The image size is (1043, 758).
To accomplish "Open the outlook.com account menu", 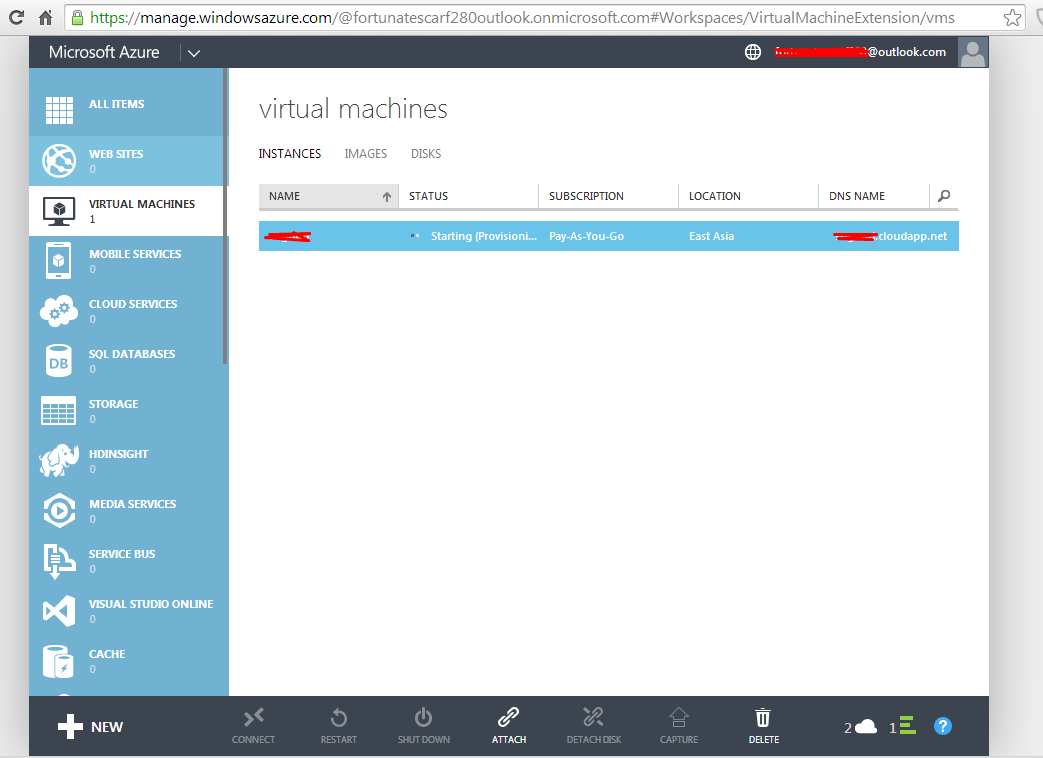I will (x=860, y=52).
